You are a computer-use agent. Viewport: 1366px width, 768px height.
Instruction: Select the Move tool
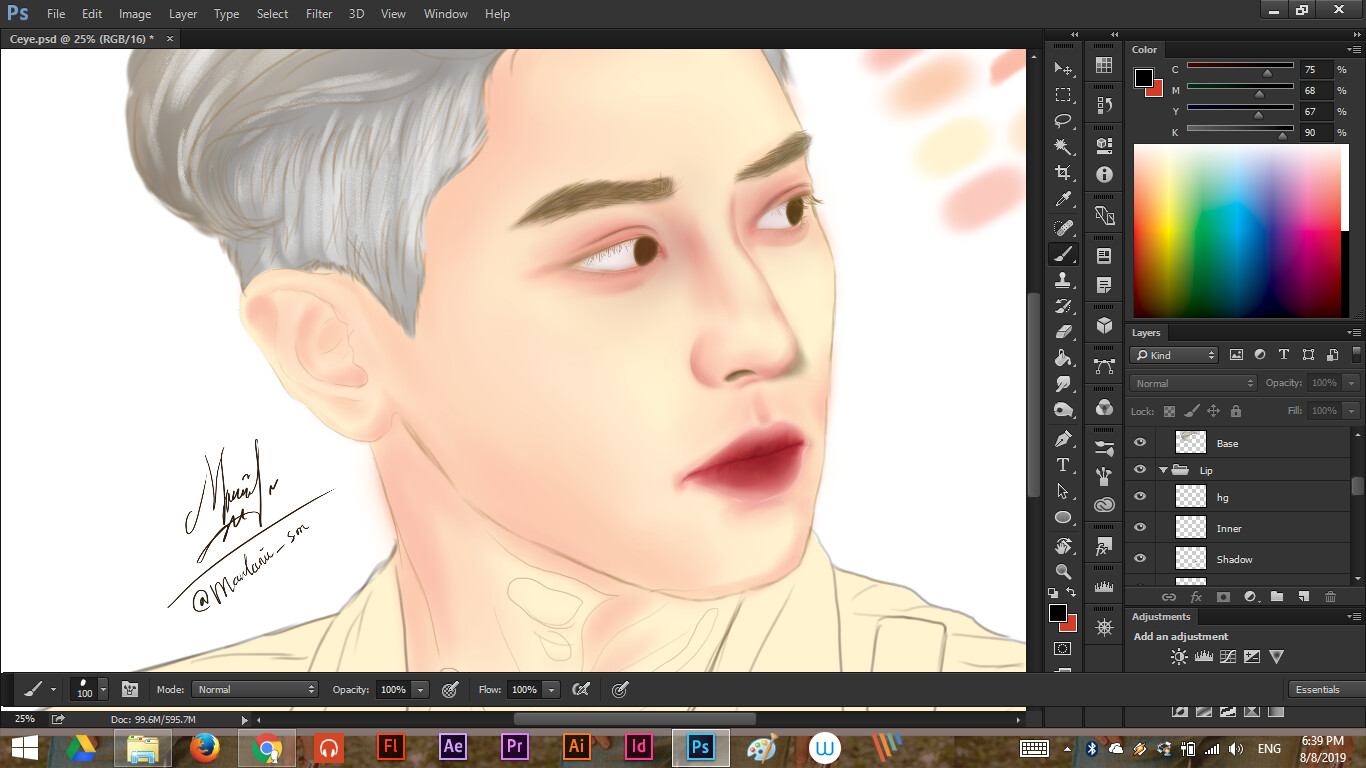coord(1063,69)
